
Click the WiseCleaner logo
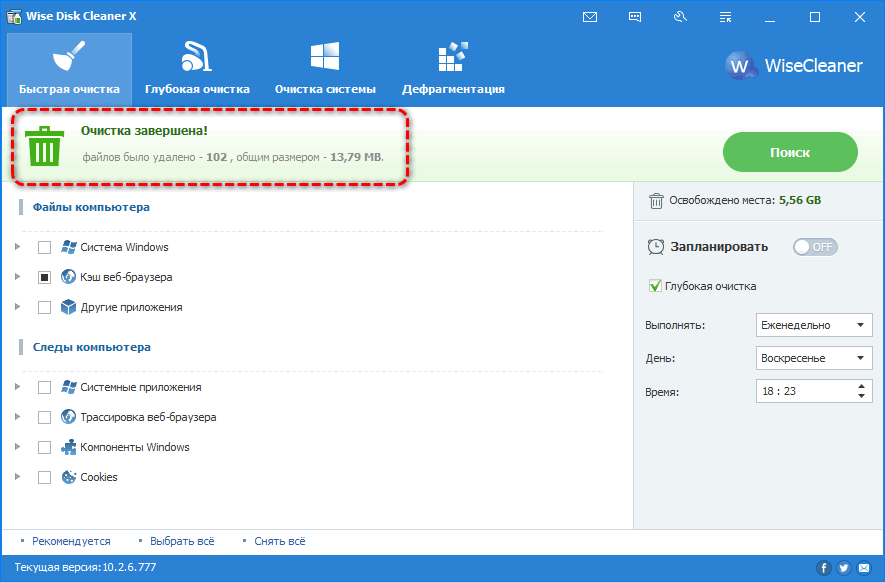pyautogui.click(x=793, y=66)
